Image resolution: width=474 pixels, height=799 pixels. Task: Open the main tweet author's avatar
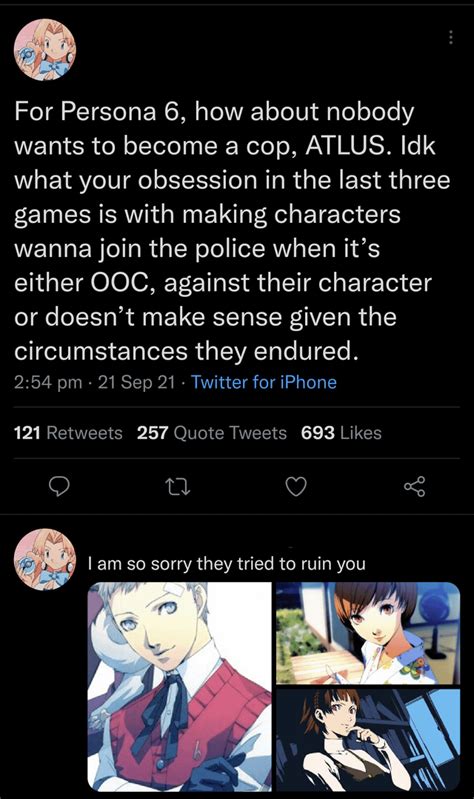tap(44, 49)
